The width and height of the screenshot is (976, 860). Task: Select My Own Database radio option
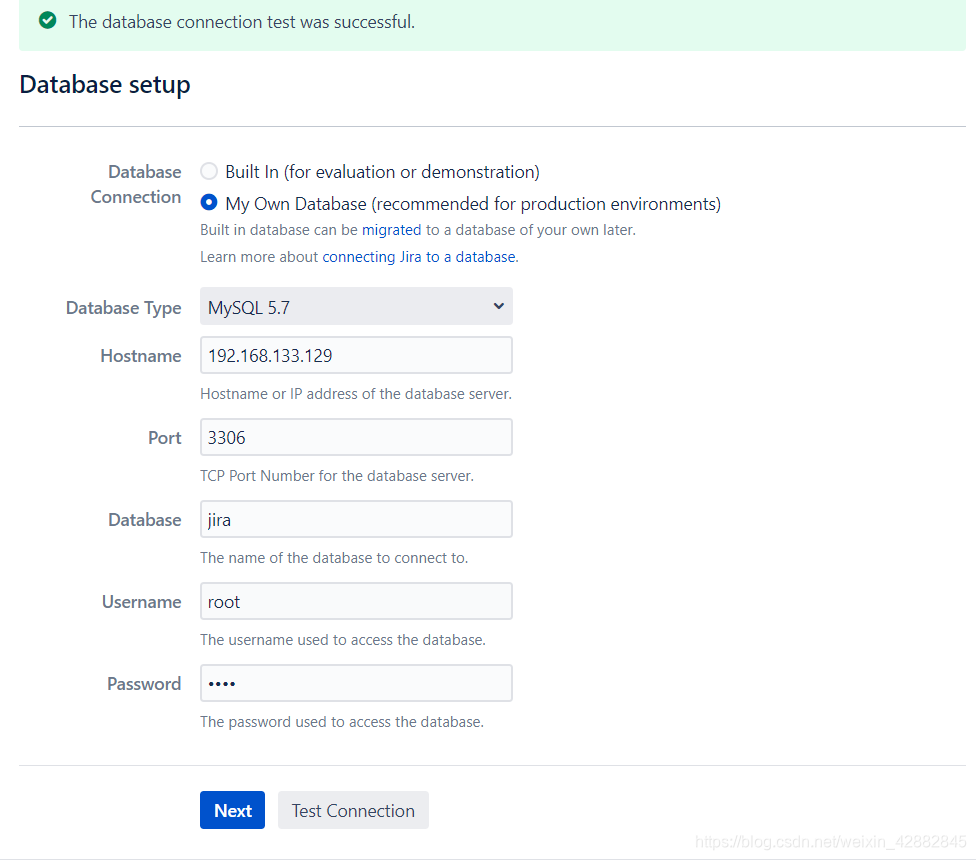coord(209,203)
